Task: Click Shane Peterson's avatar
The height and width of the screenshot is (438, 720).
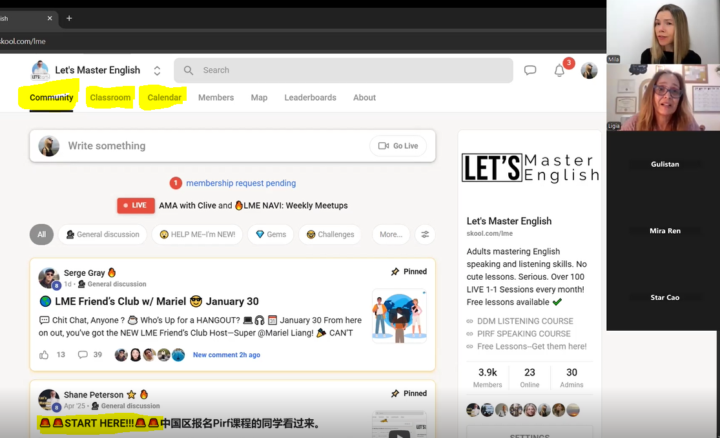Action: pyautogui.click(x=49, y=400)
